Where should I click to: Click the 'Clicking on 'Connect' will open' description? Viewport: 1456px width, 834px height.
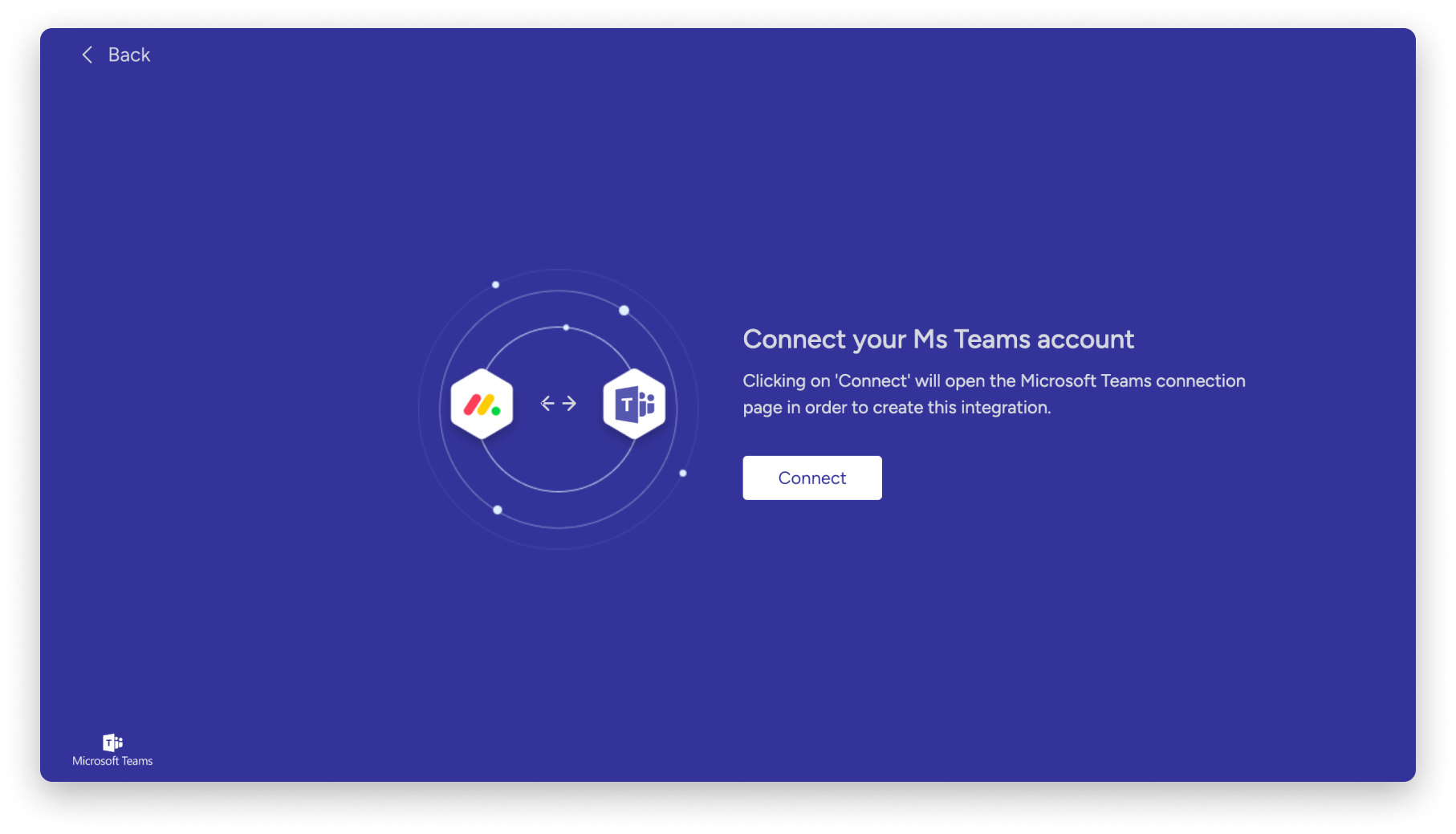[x=994, y=394]
